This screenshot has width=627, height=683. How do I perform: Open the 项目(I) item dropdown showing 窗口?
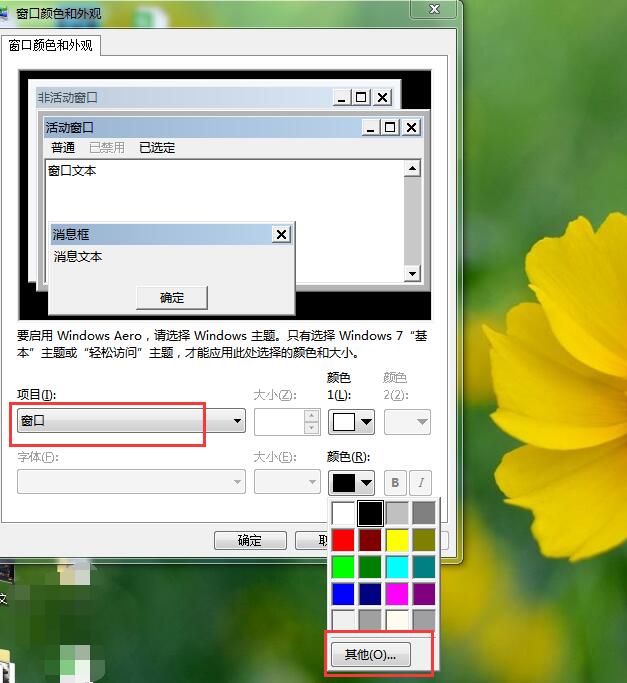tap(131, 421)
